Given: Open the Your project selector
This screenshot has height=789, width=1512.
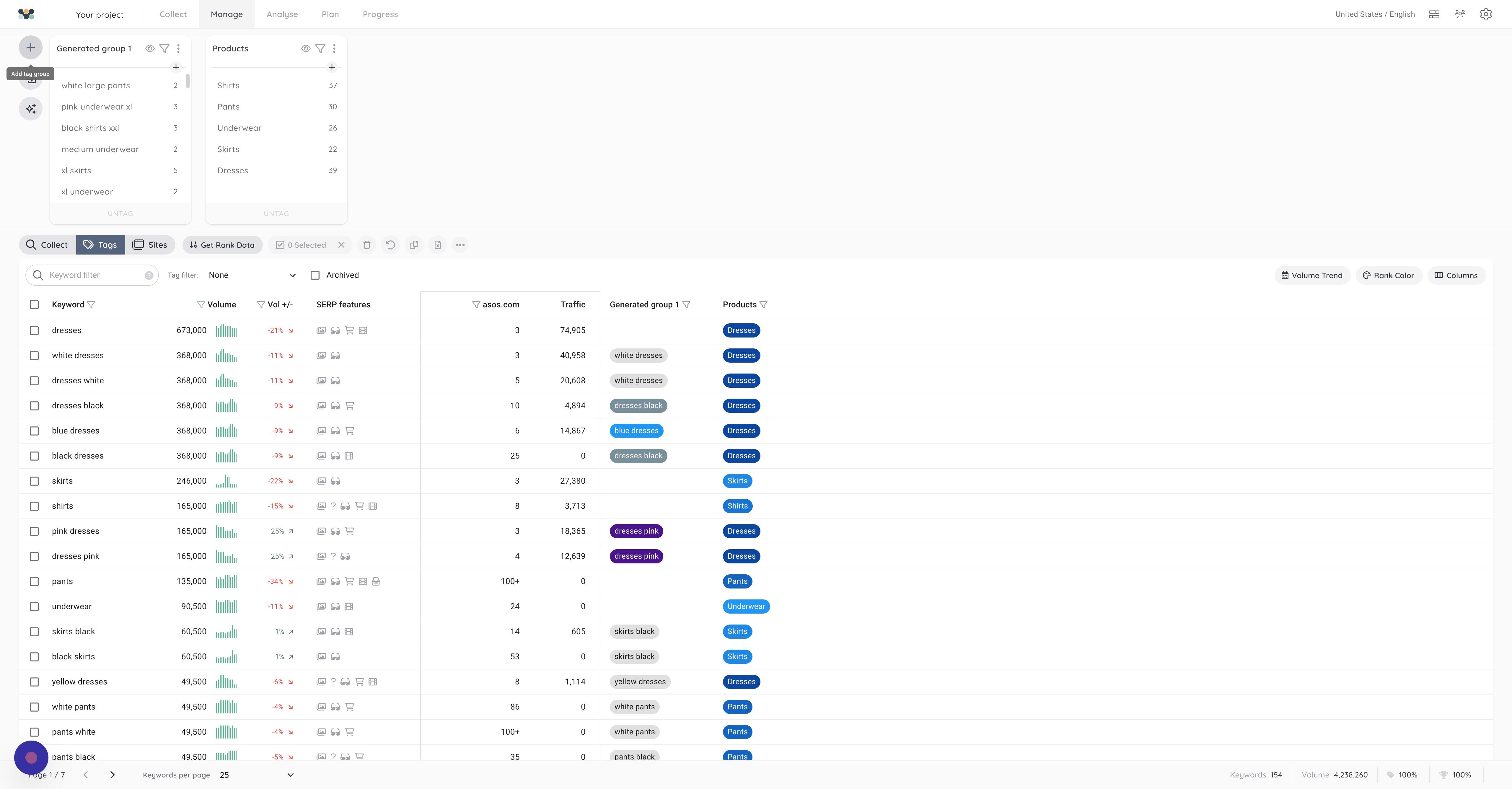Looking at the screenshot, I should 100,15.
